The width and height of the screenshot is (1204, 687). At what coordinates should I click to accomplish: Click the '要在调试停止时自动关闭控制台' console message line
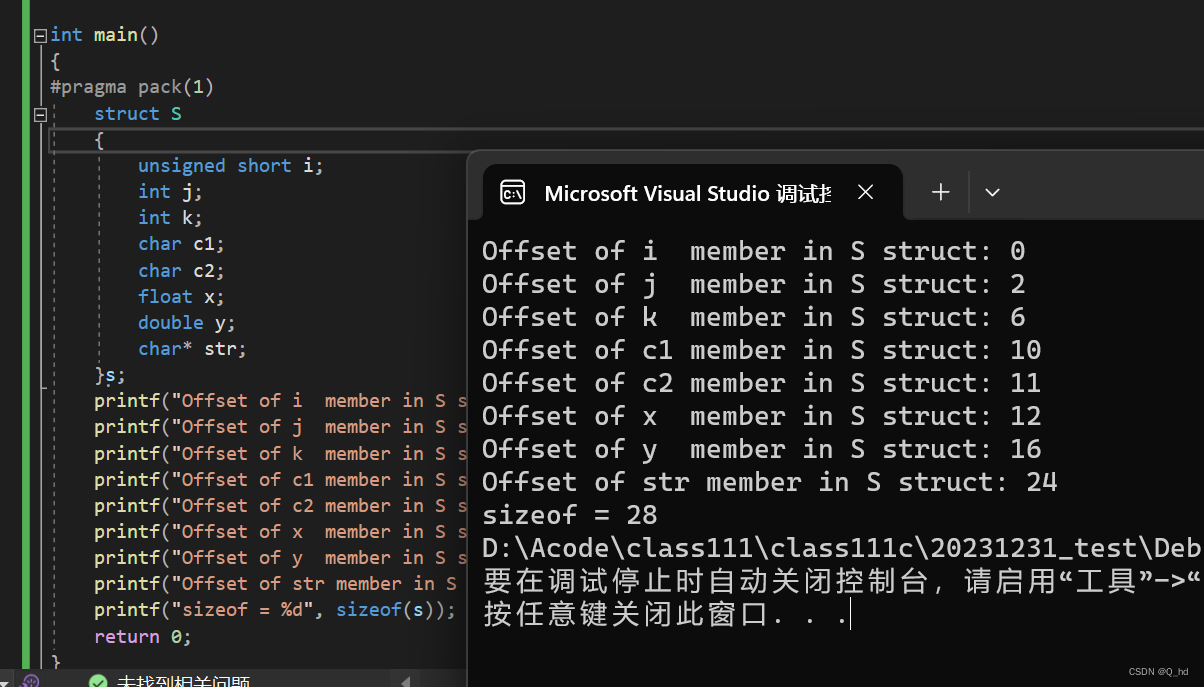[x=842, y=581]
